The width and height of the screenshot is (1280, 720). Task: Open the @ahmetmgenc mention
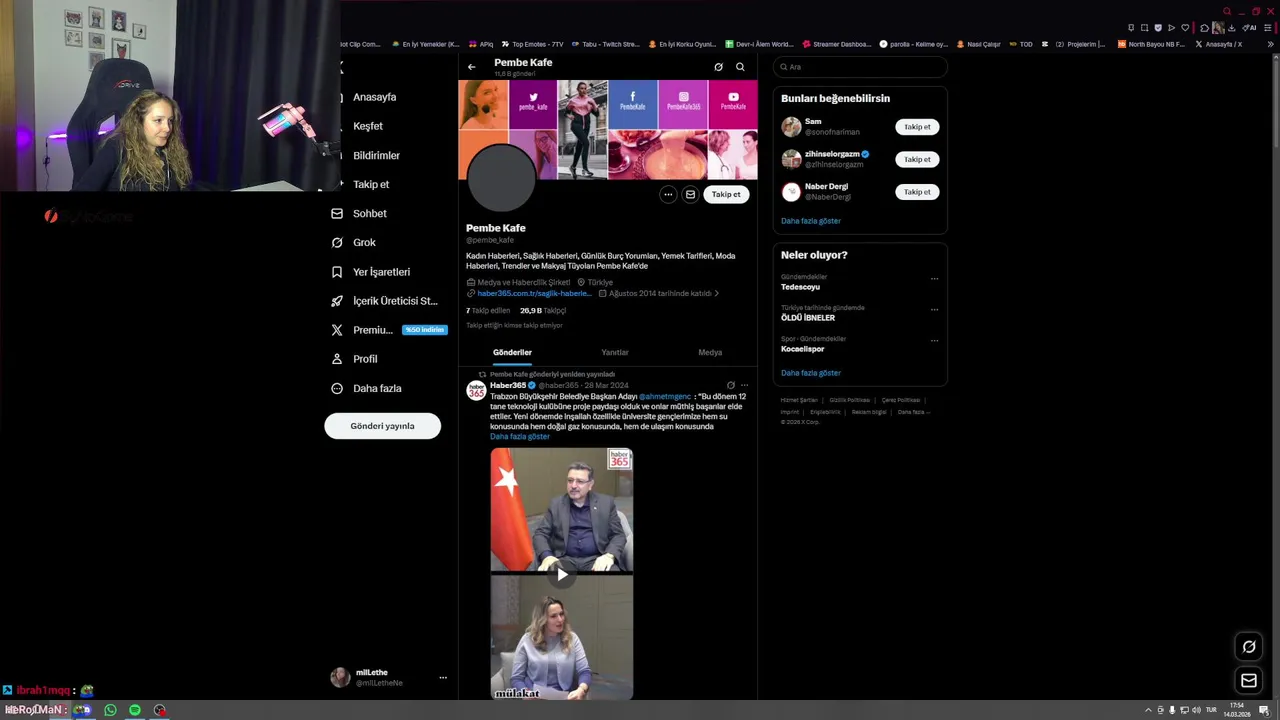[x=665, y=397]
